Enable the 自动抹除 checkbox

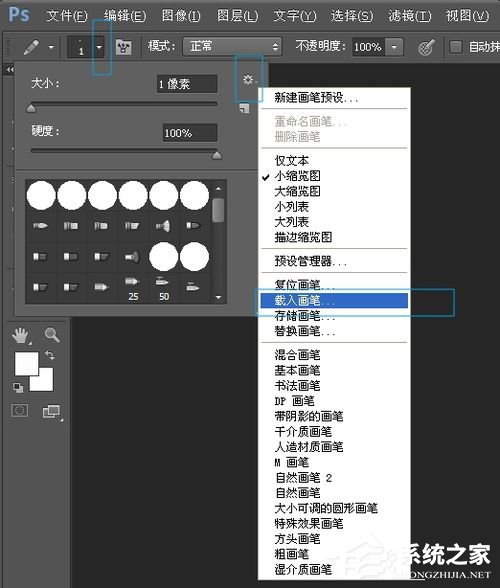(x=455, y=47)
